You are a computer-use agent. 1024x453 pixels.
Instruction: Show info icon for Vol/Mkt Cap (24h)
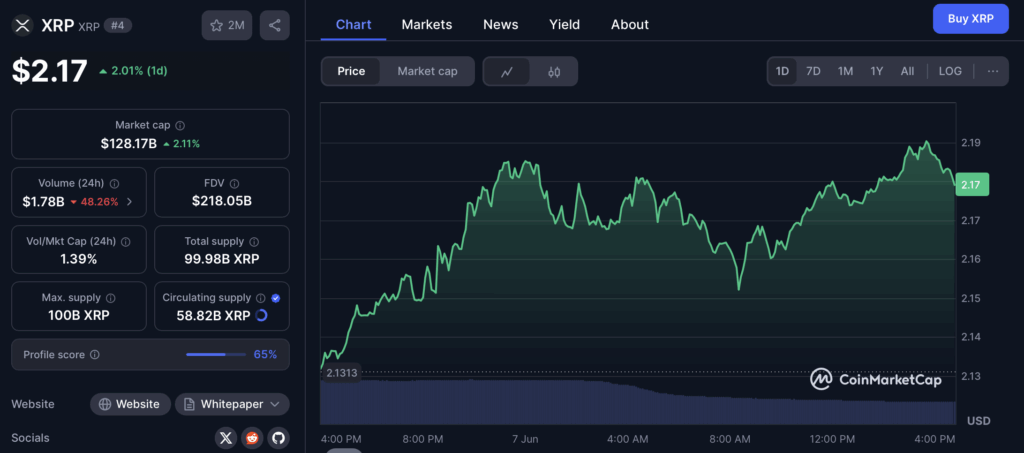[126, 242]
